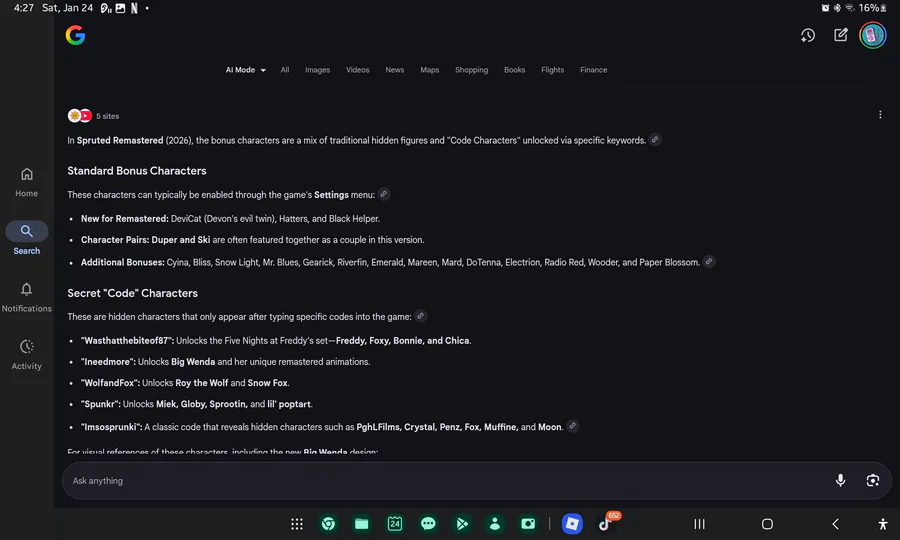
Task: Open the Contacts app in taskbar
Action: [495, 523]
